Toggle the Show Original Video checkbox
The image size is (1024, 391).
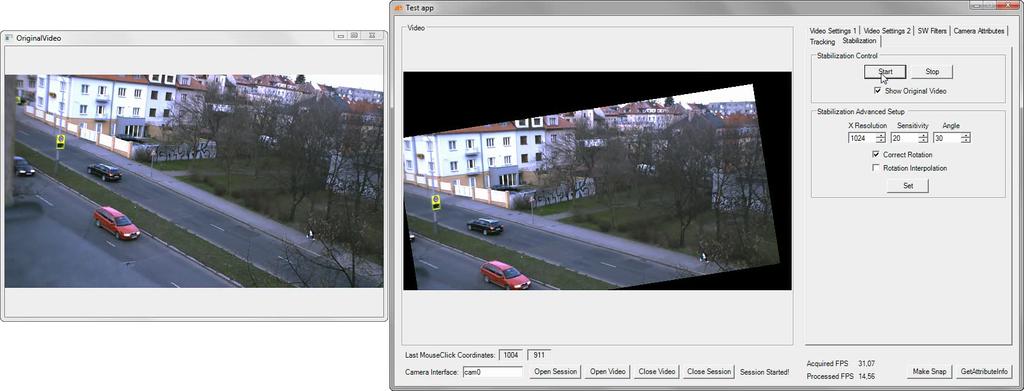click(878, 91)
